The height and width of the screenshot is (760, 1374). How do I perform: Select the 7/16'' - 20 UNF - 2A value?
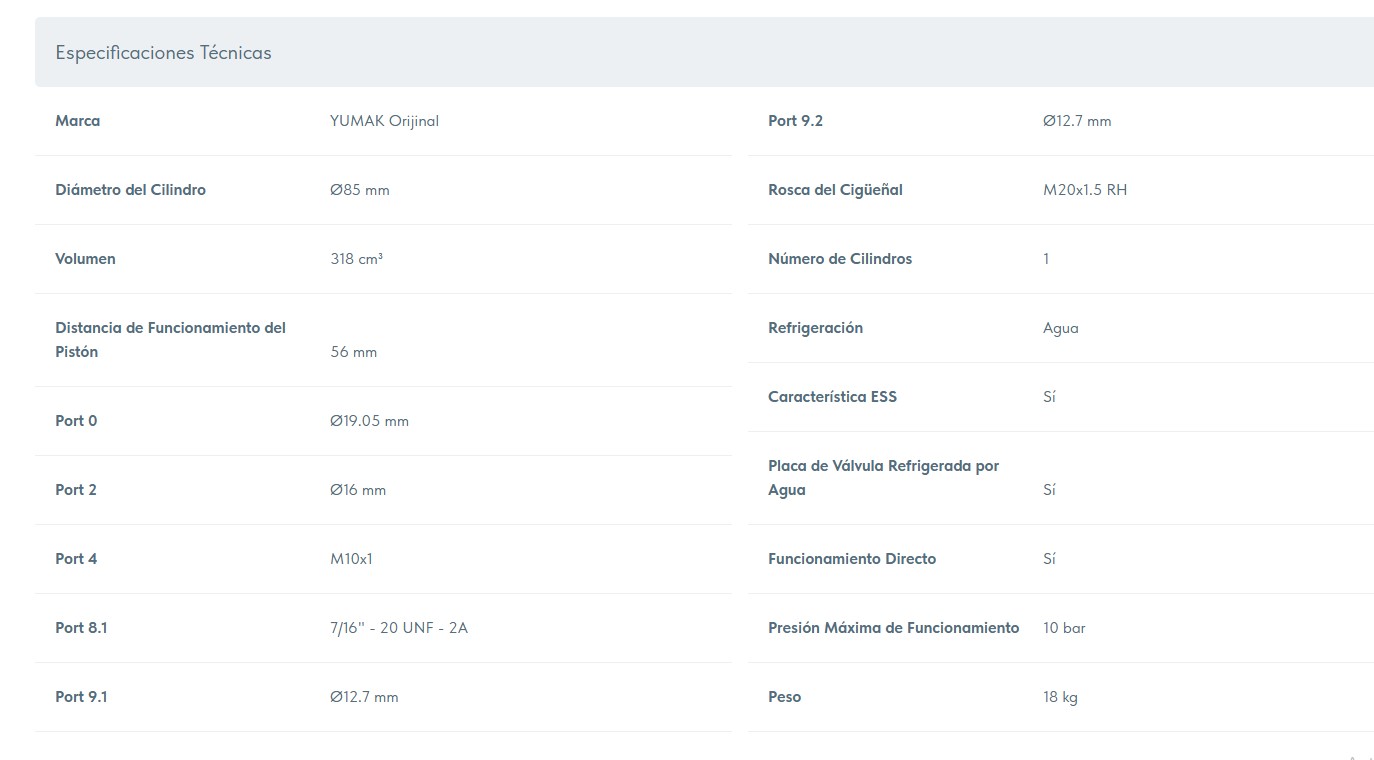click(399, 628)
